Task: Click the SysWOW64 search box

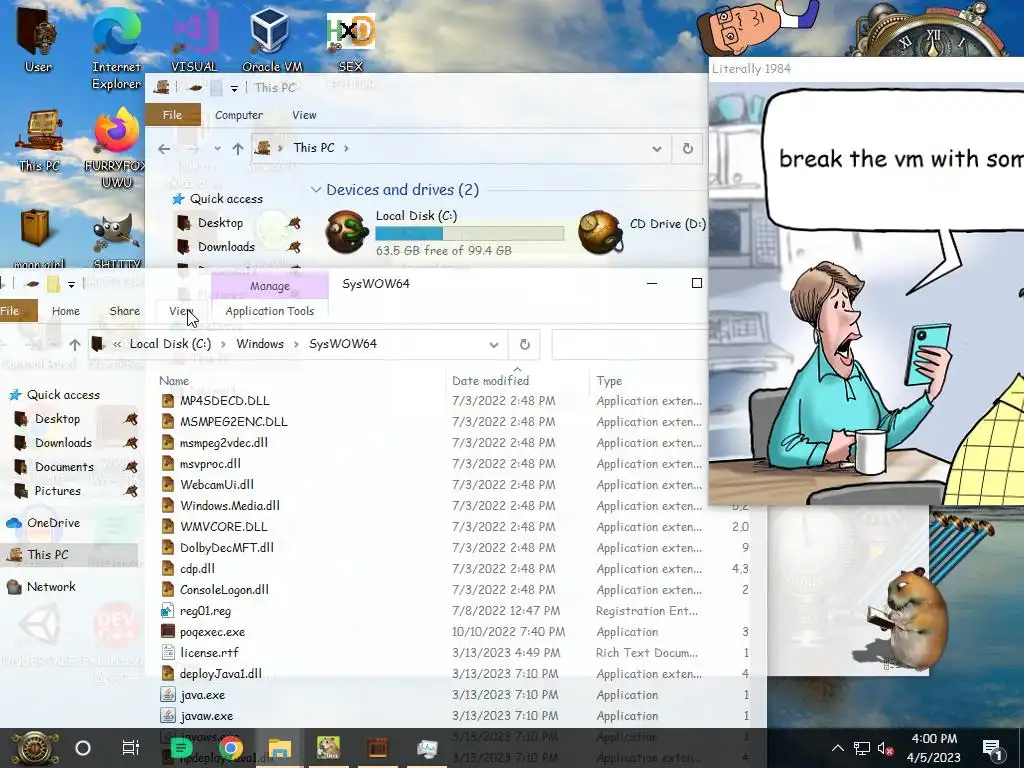Action: pos(630,344)
